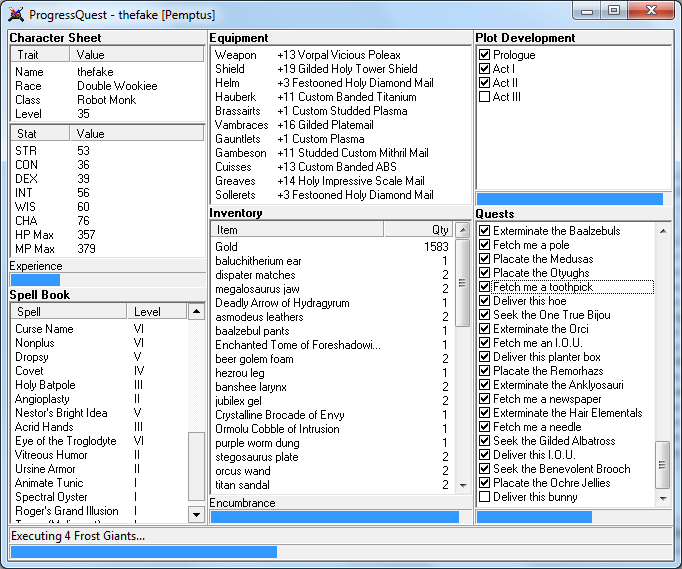This screenshot has height=569, width=682.
Task: Select the Holy Batpole spell
Action: pyautogui.click(x=100, y=385)
